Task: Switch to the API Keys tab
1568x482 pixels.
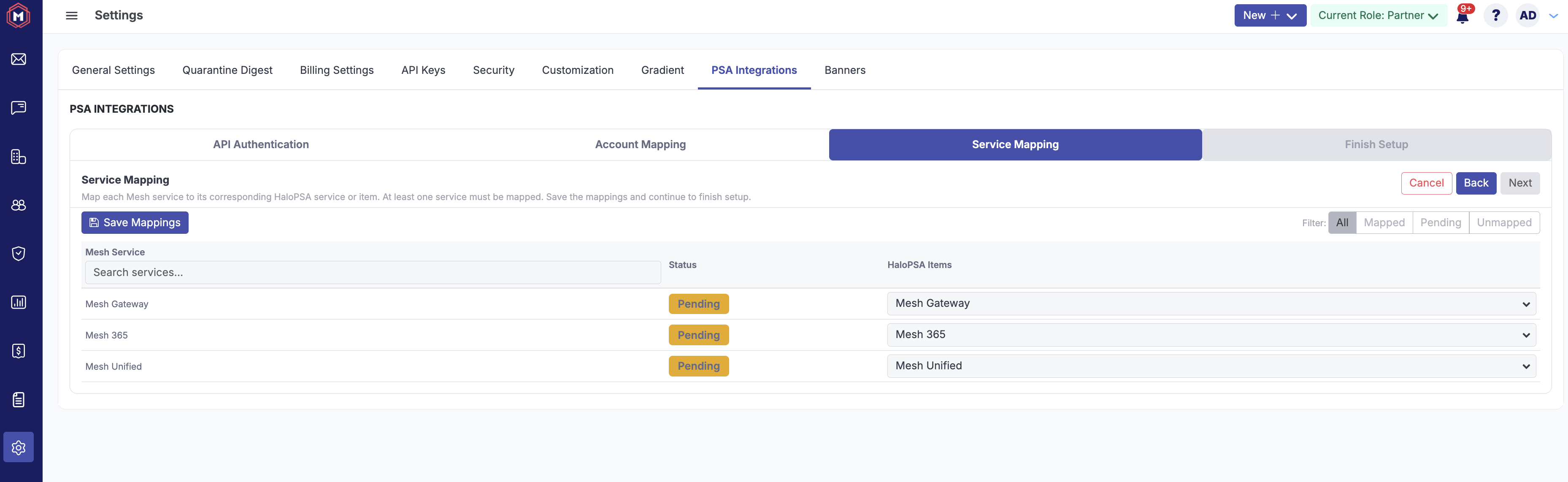Action: click(423, 70)
